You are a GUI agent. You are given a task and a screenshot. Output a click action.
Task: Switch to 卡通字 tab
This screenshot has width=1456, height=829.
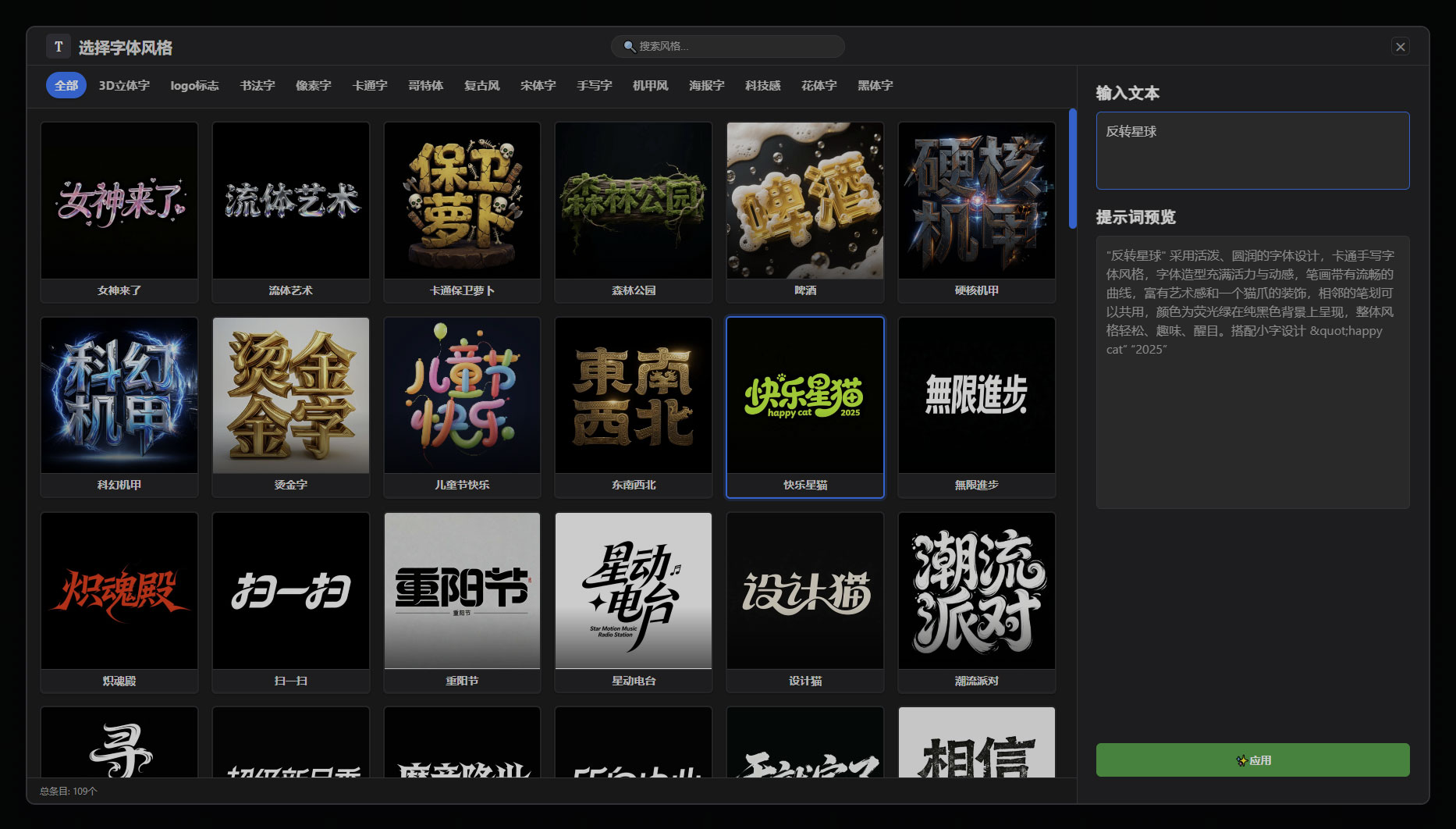click(x=370, y=86)
